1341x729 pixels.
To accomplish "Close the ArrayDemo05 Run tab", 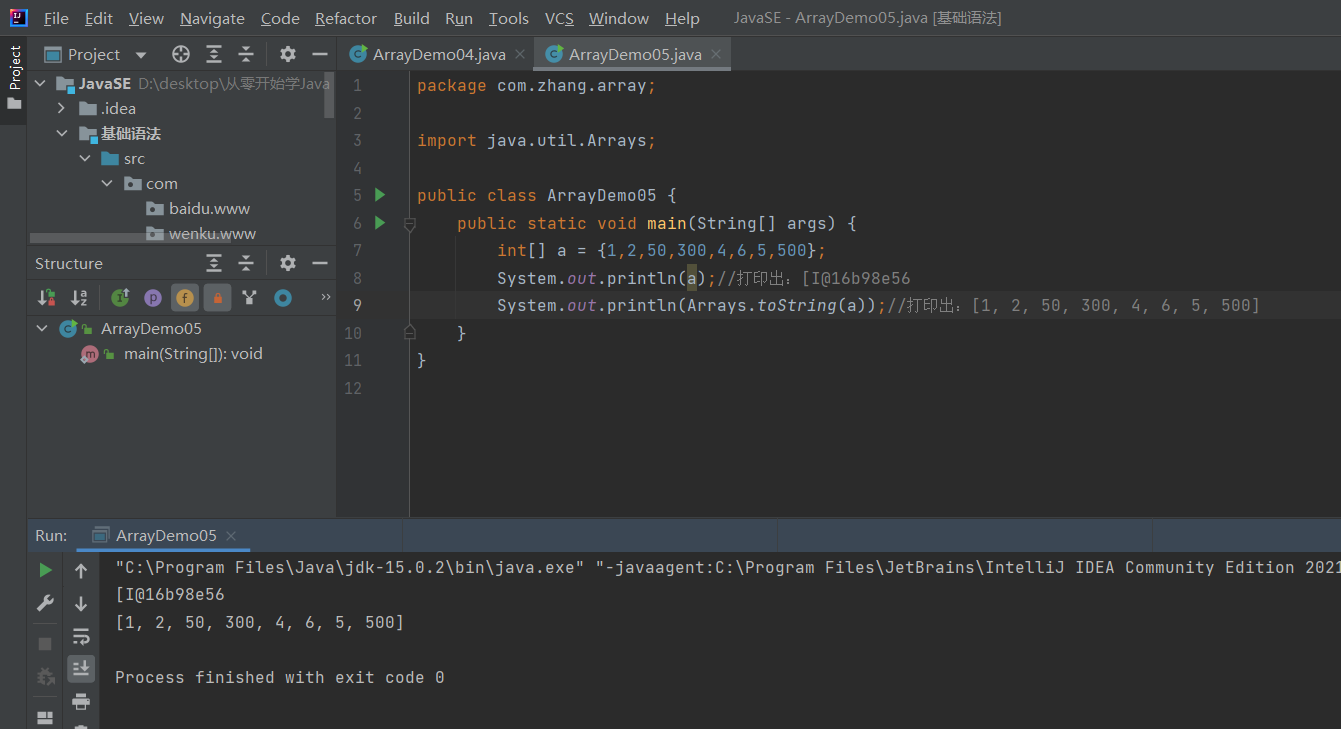I will (231, 536).
